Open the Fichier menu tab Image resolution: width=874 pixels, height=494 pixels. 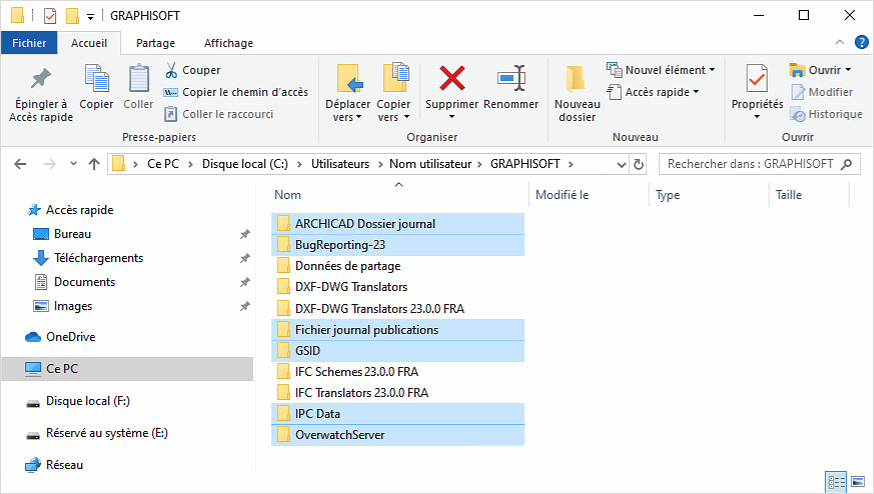click(x=29, y=43)
